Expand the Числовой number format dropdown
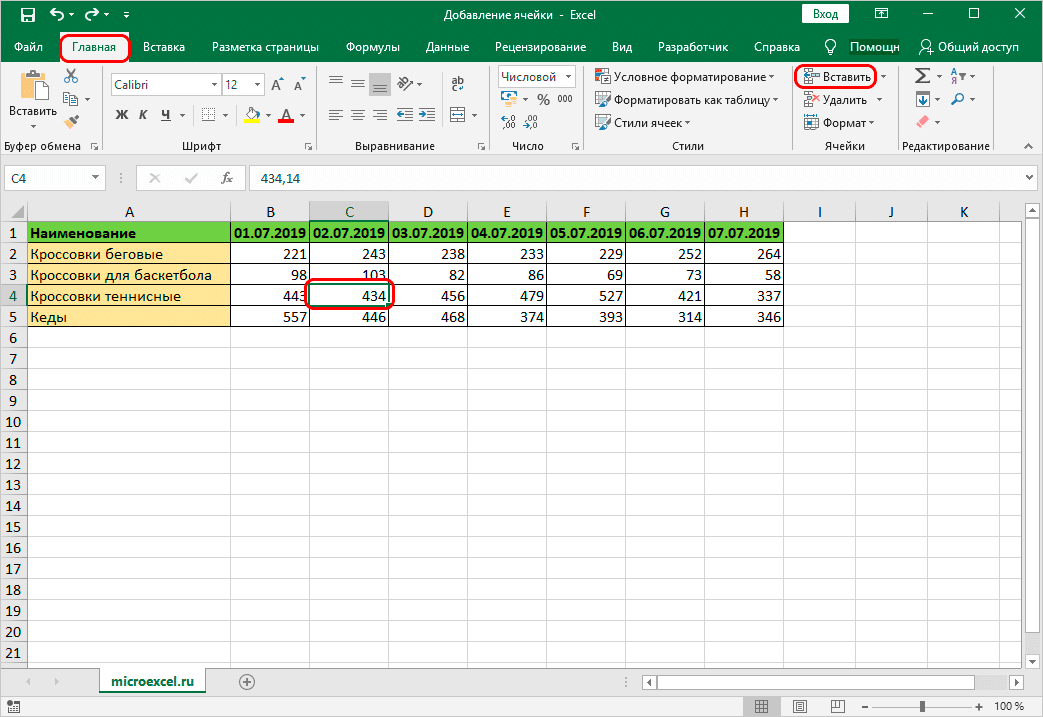1043x717 pixels. tap(569, 76)
